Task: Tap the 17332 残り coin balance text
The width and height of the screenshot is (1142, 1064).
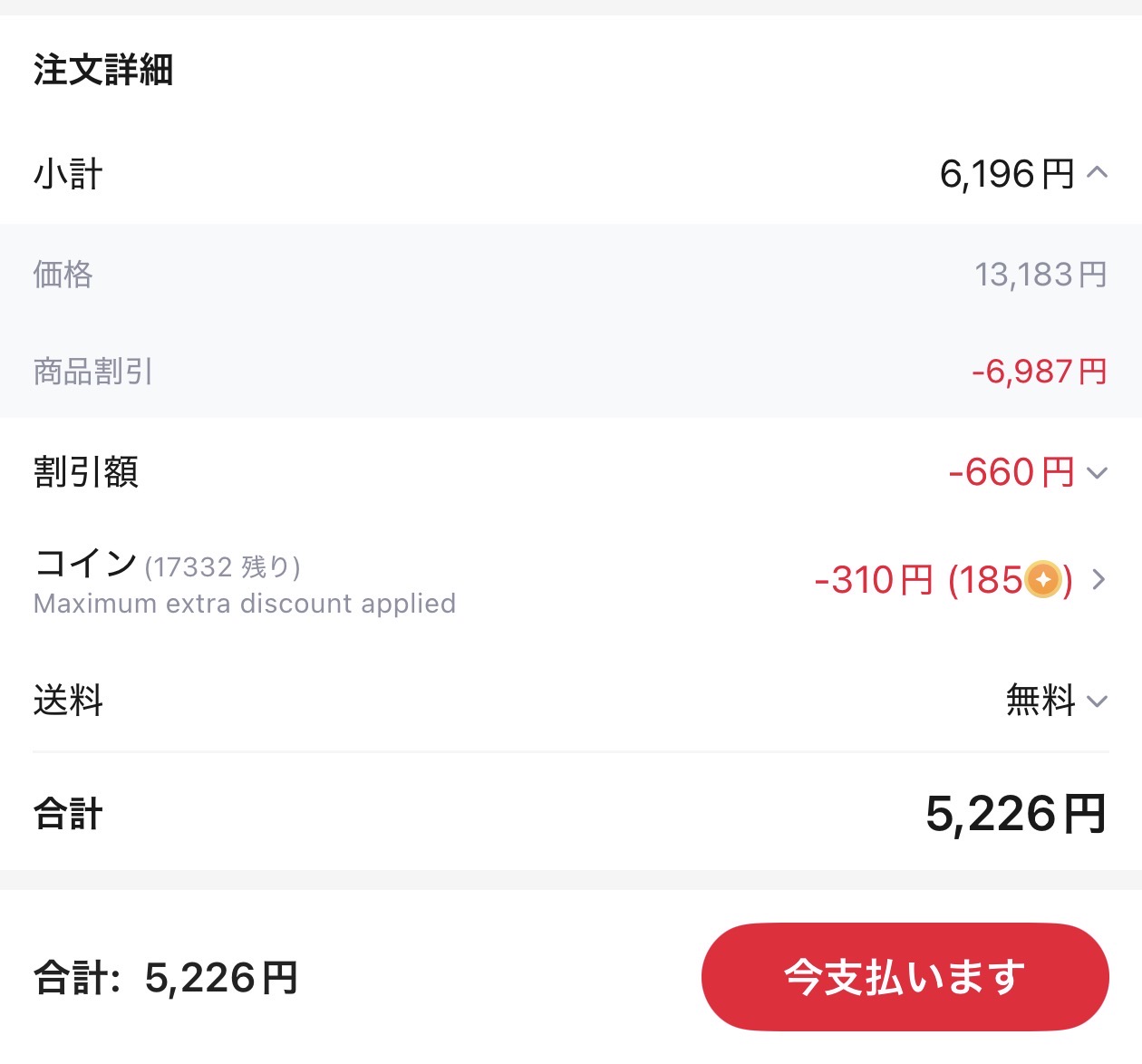Action: pyautogui.click(x=222, y=567)
